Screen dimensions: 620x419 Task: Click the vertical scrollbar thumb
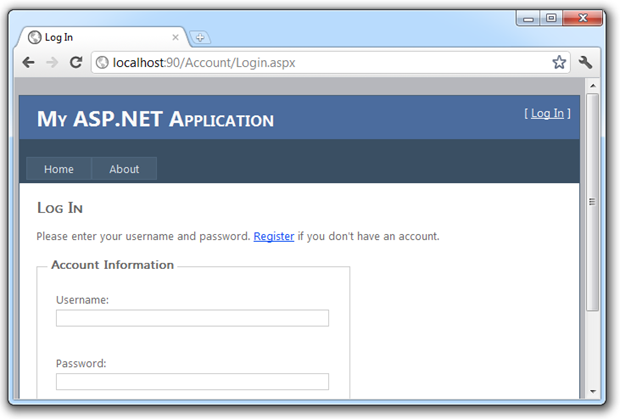coord(592,202)
